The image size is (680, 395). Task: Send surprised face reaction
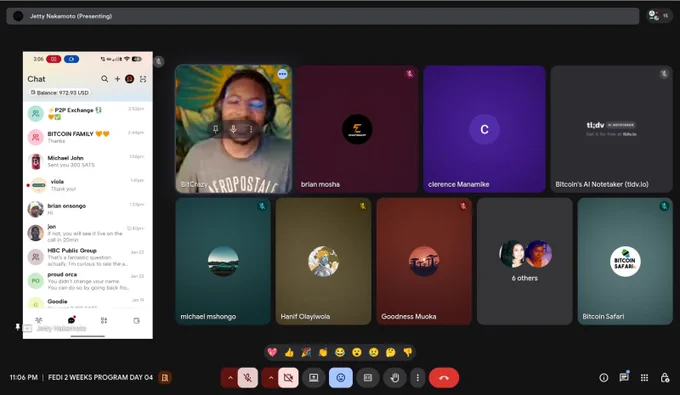(x=356, y=352)
